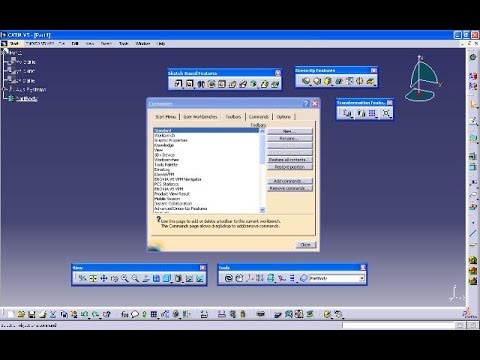Click Zoom Out in View toolbar
The height and width of the screenshot is (360, 480).
coord(135,278)
